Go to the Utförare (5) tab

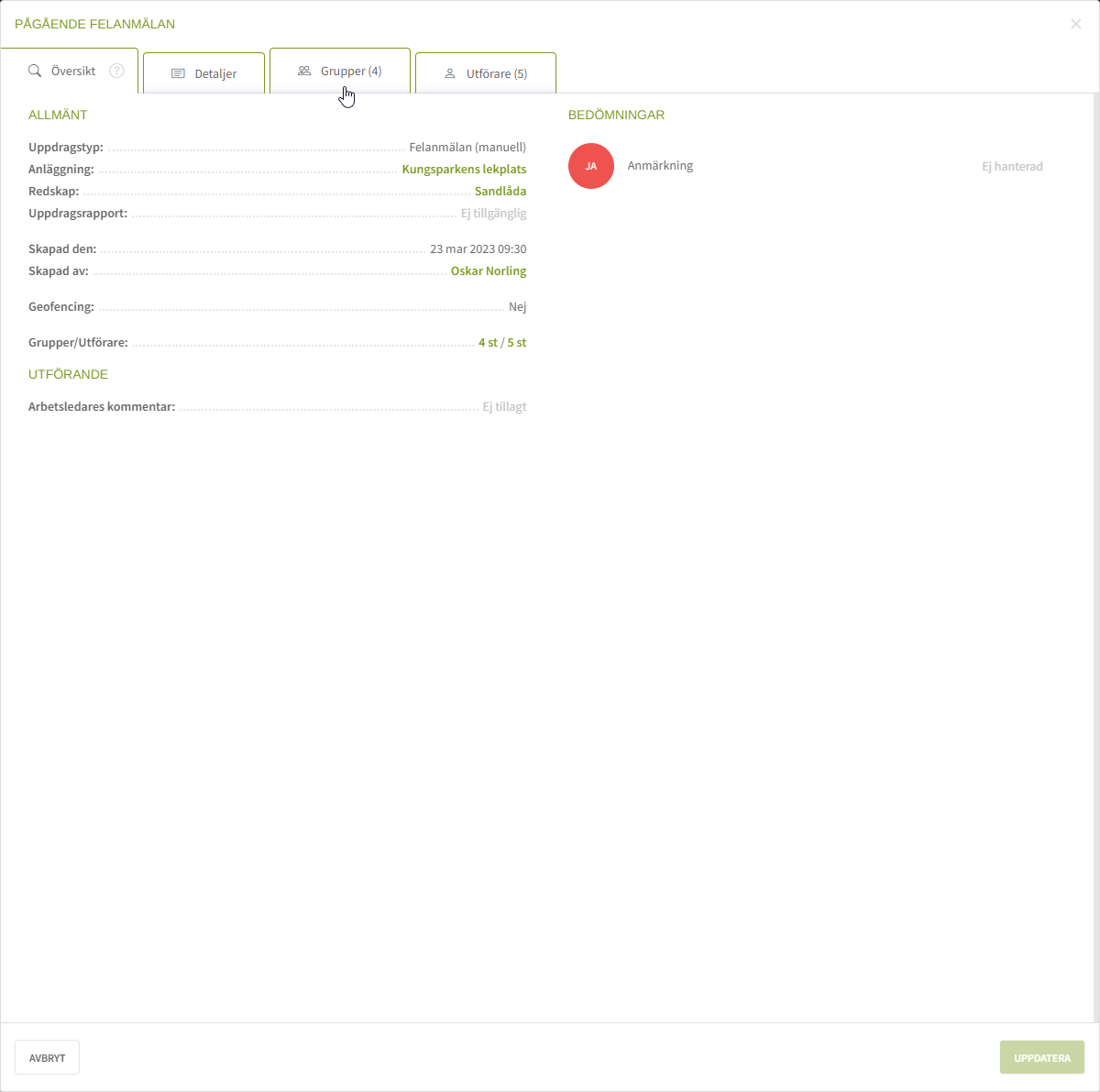tap(496, 73)
